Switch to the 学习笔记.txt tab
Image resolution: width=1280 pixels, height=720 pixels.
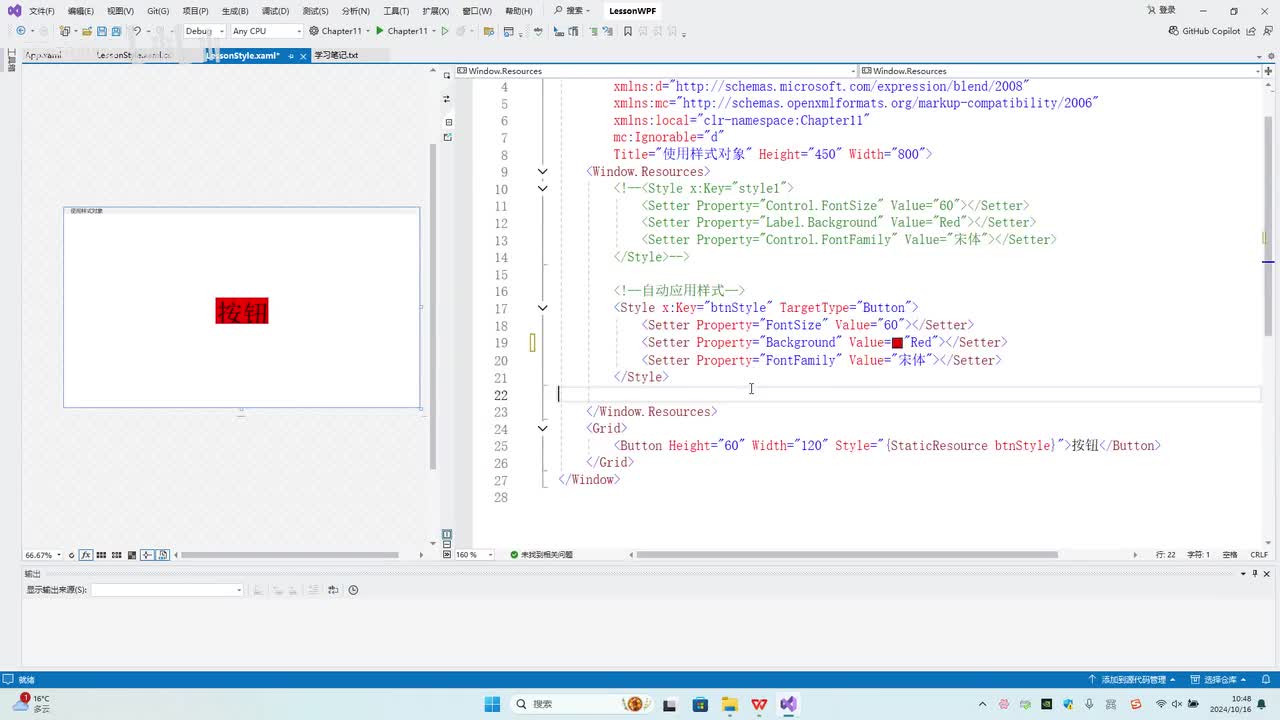click(x=336, y=56)
